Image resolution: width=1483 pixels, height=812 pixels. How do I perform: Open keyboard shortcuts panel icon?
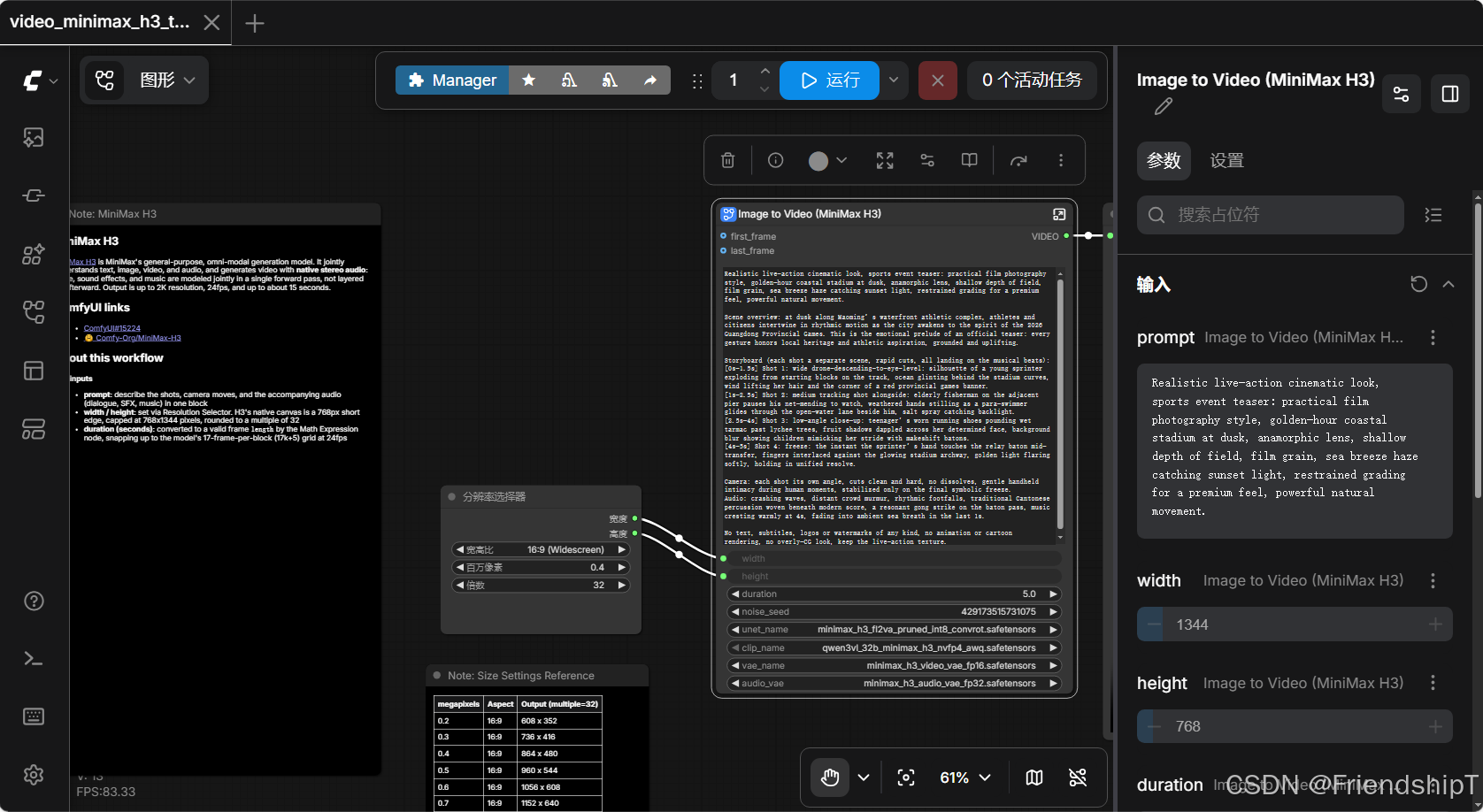[34, 716]
